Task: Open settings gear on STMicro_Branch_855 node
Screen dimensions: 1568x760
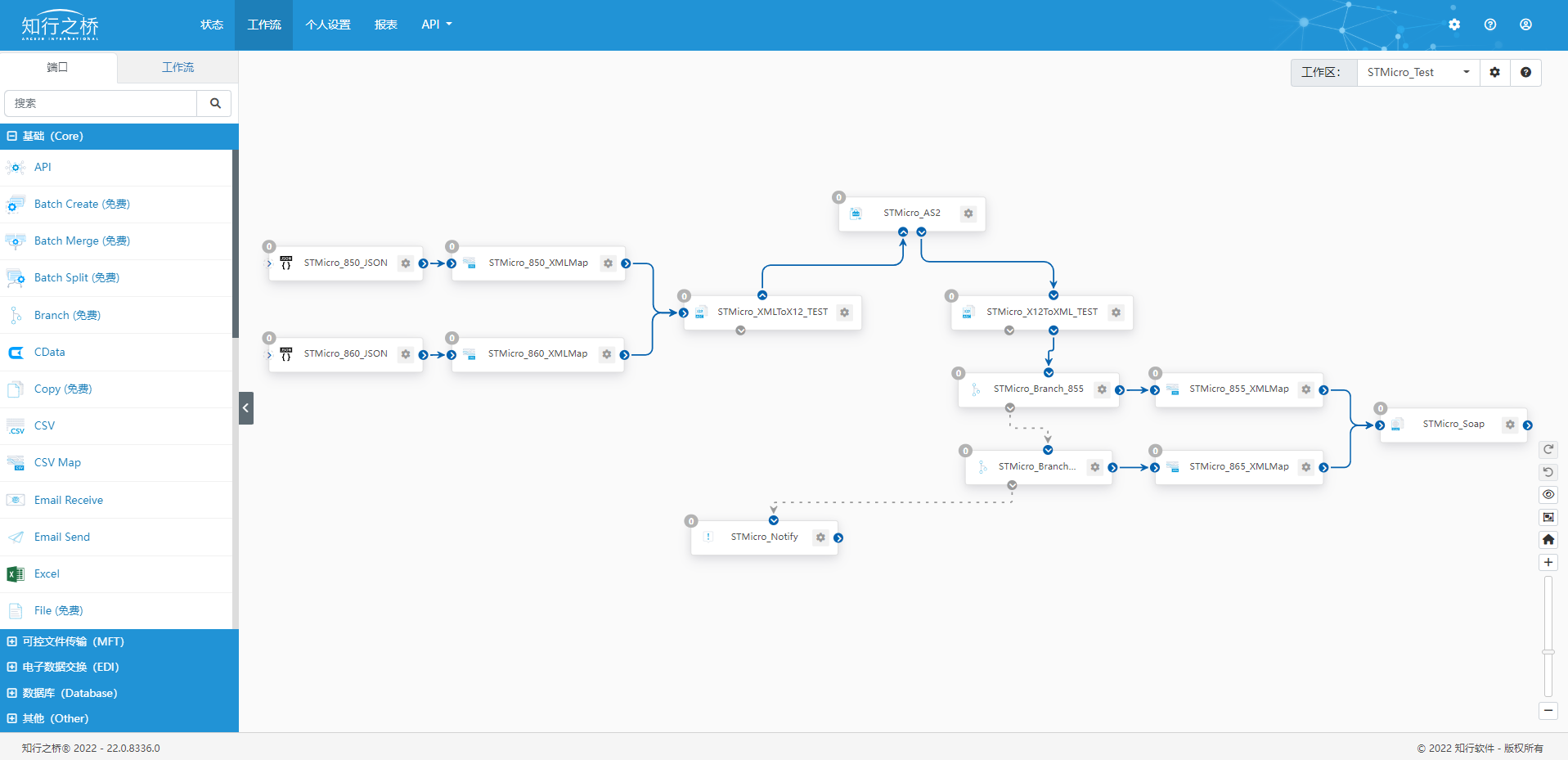Action: [1102, 389]
